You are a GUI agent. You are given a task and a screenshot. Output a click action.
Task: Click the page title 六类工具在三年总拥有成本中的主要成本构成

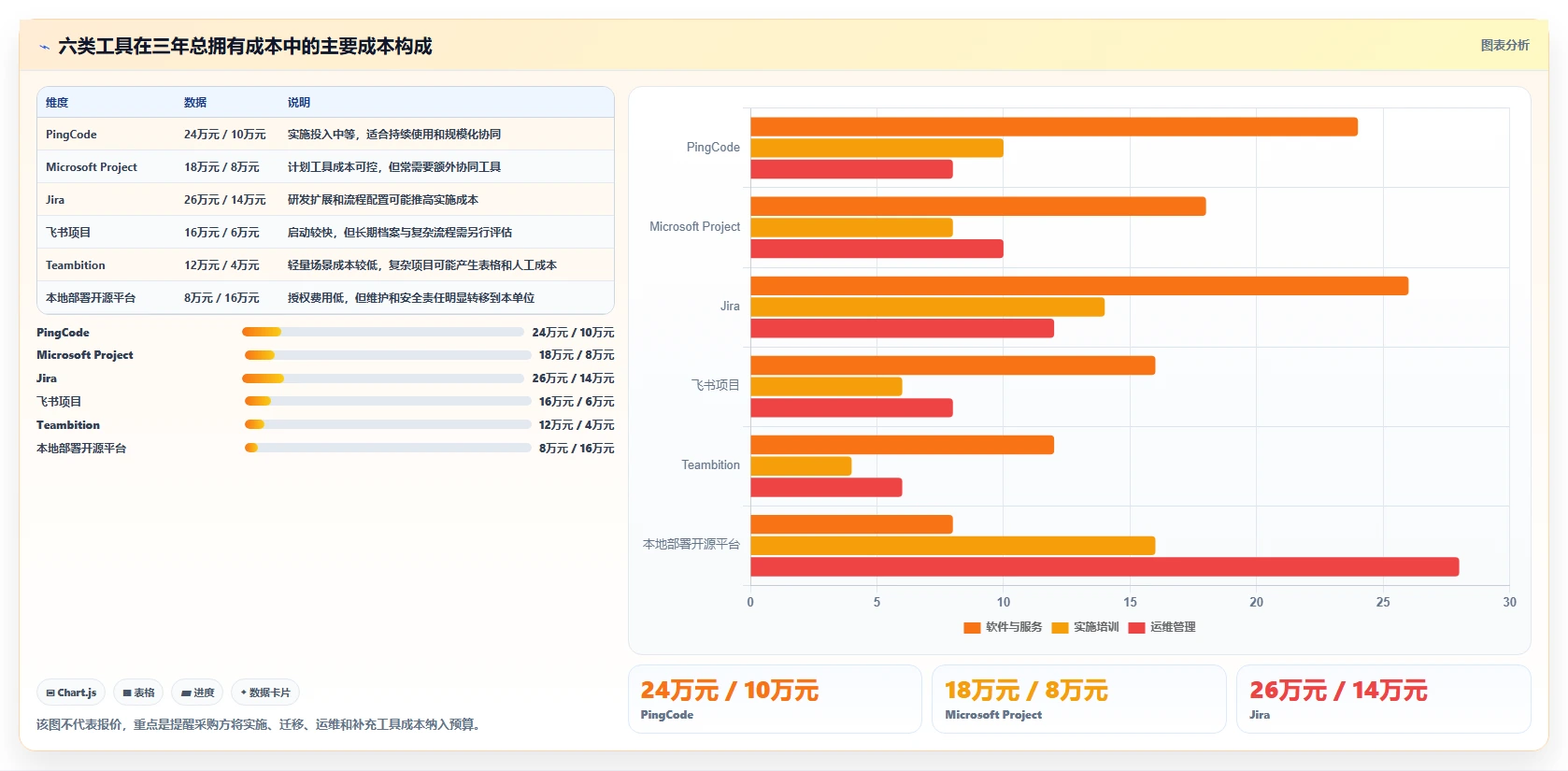245,47
